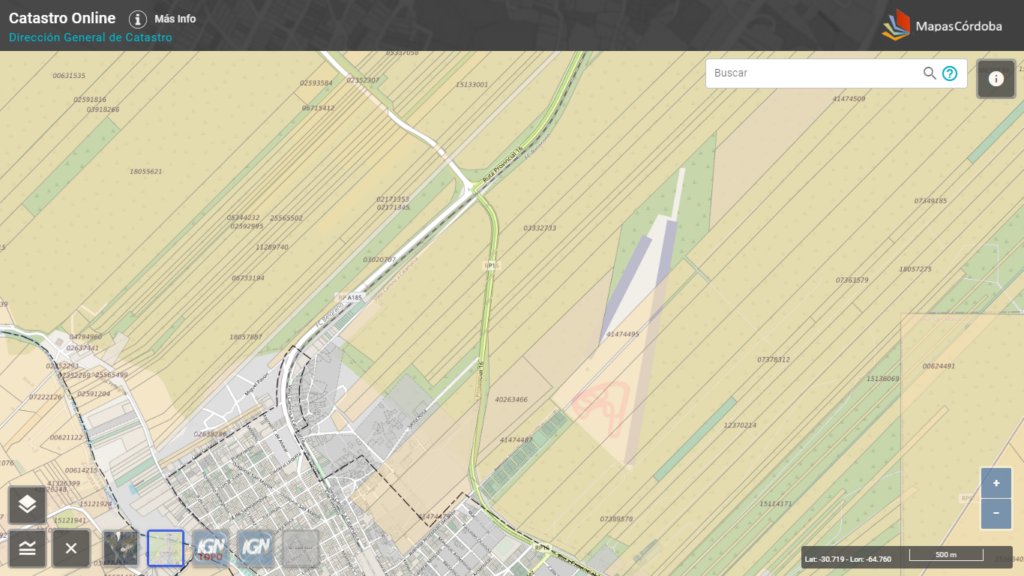Viewport: 1024px width, 576px height.
Task: Select the street map base map thumbnail
Action: [165, 548]
